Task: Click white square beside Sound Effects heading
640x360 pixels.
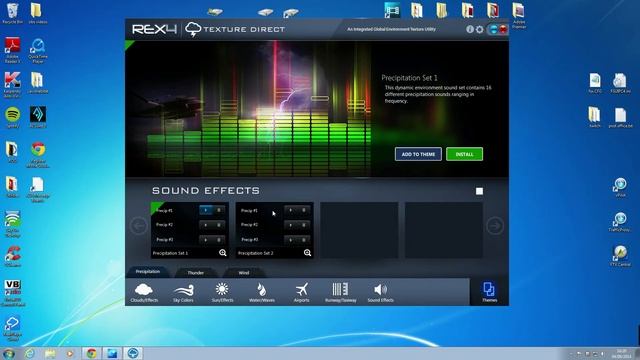Action: pyautogui.click(x=479, y=191)
